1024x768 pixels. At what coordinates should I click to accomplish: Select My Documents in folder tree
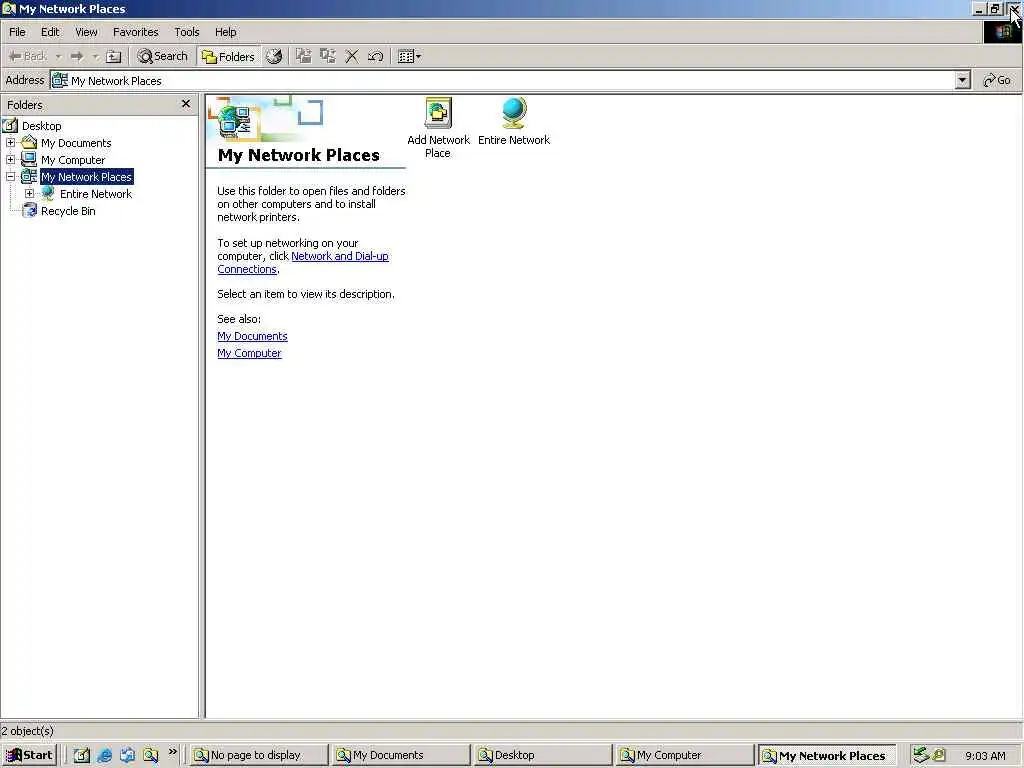[76, 143]
